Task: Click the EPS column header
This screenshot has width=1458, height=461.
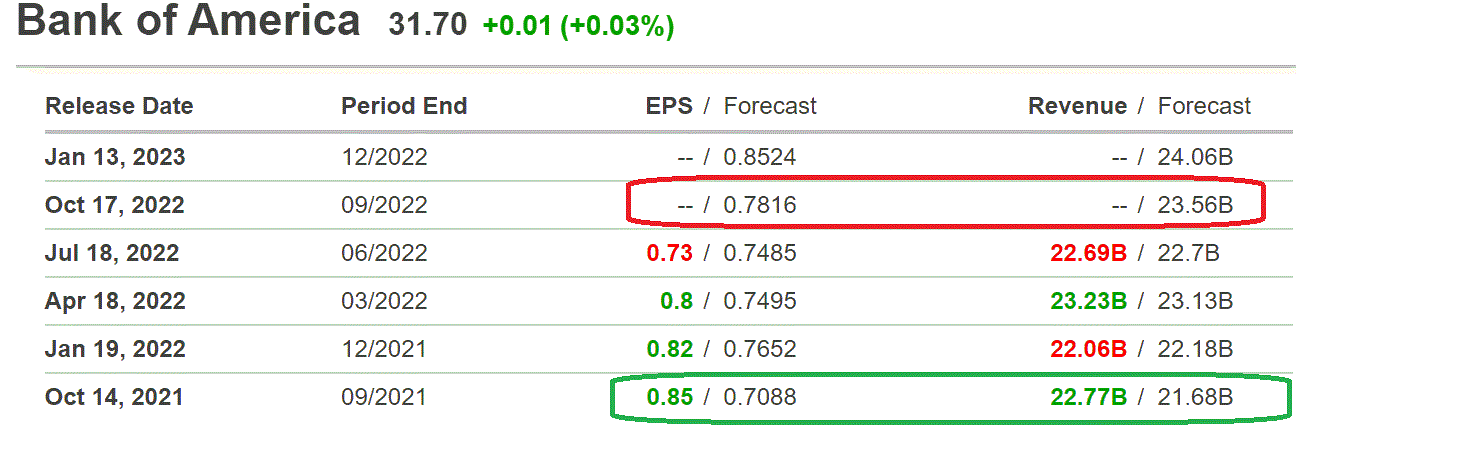Action: pos(669,106)
